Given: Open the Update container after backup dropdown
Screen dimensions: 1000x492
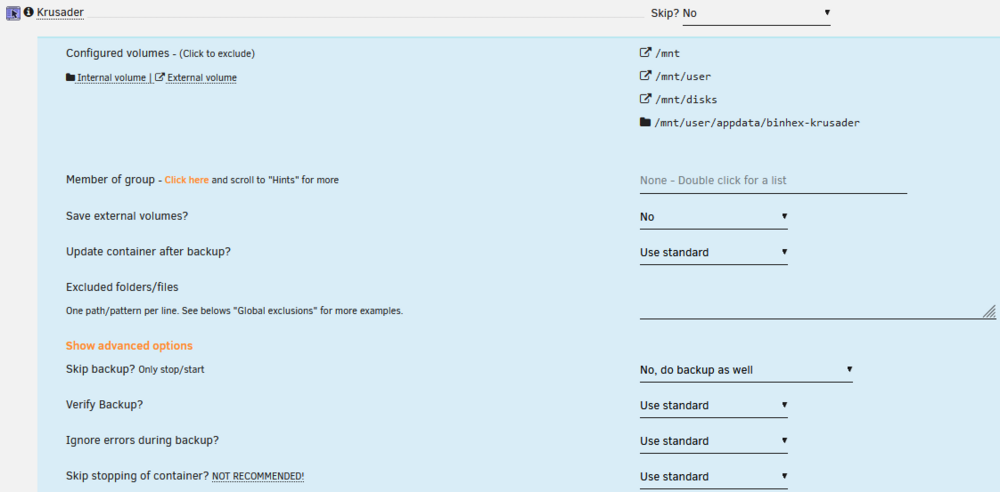Looking at the screenshot, I should point(714,253).
